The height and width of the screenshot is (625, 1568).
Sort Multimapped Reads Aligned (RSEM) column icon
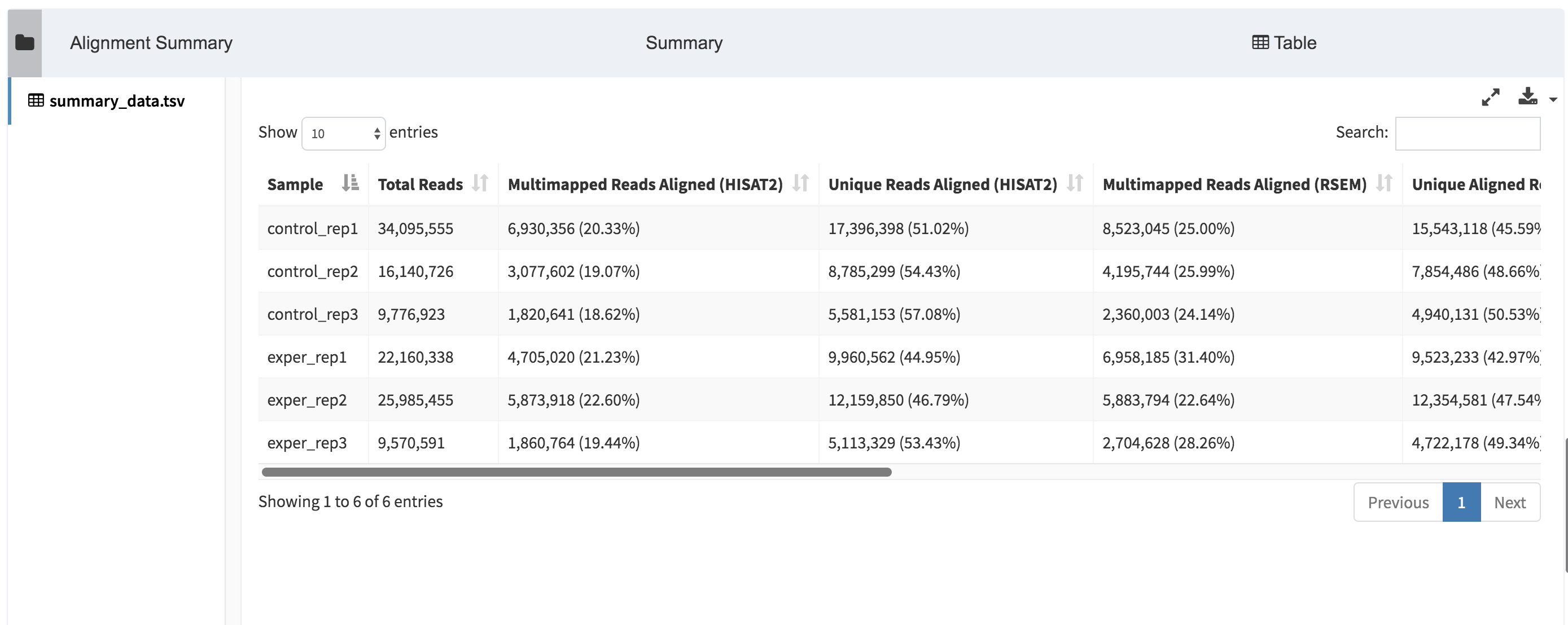pyautogui.click(x=1384, y=183)
